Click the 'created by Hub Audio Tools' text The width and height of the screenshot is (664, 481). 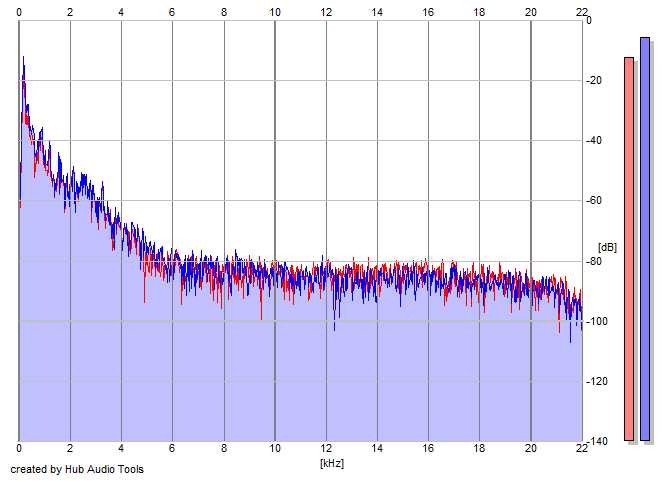[77, 469]
